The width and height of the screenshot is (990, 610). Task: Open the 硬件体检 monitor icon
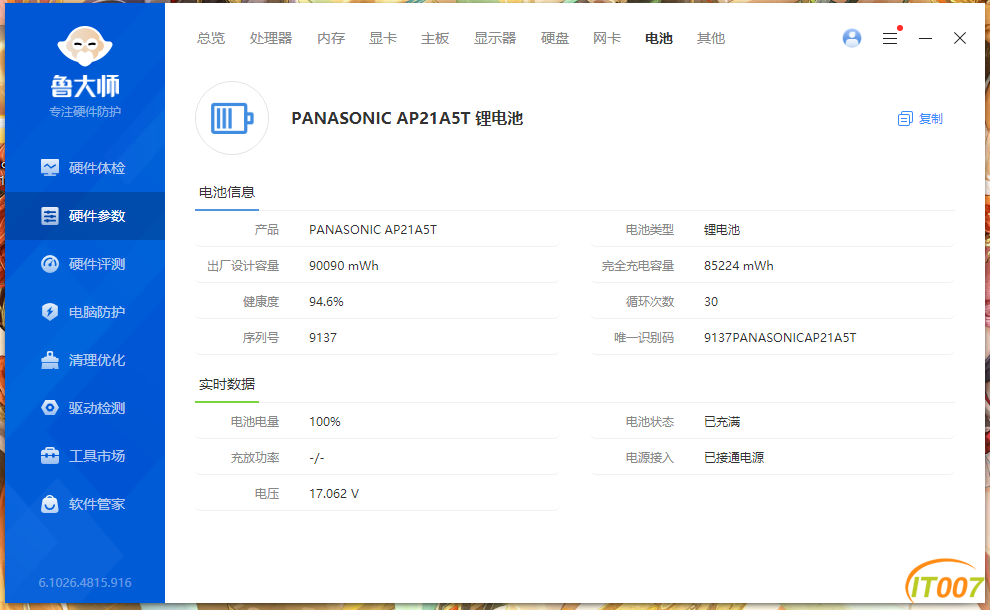tap(50, 167)
